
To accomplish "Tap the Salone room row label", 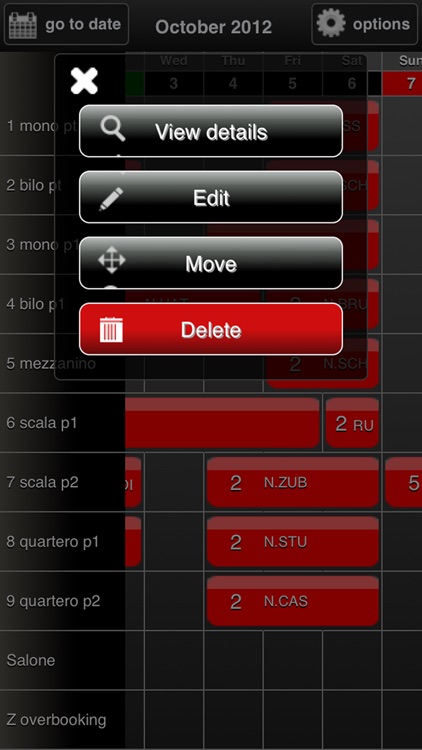I will (x=31, y=660).
